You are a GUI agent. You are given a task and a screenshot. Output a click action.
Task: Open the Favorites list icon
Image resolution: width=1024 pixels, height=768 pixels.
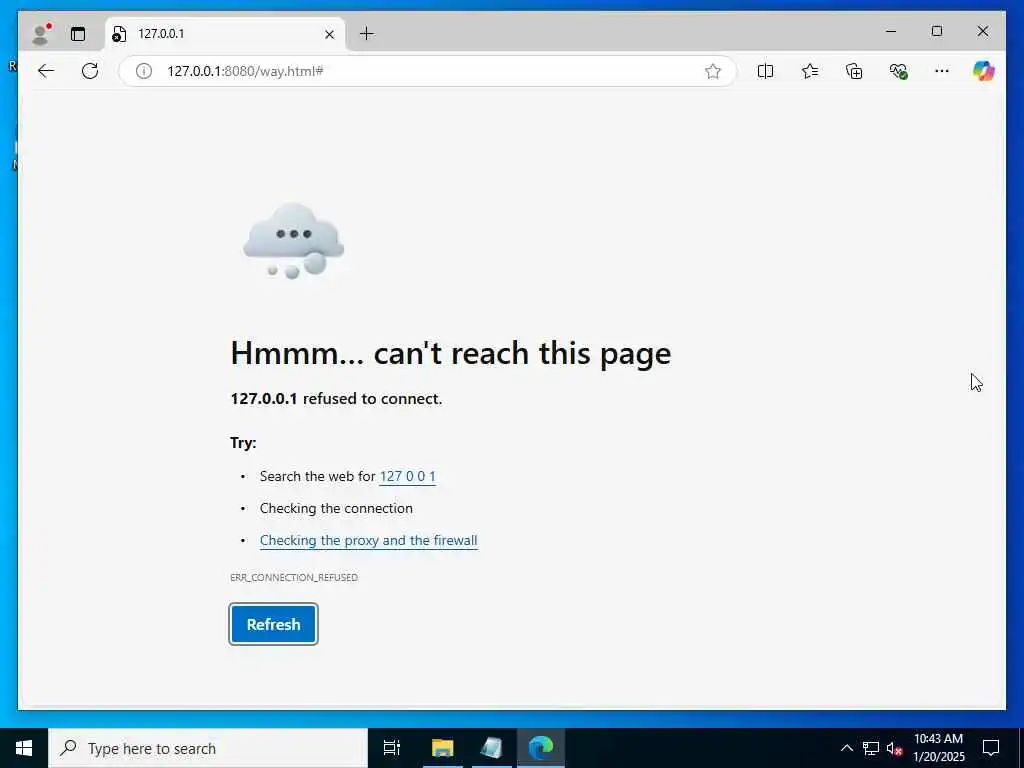tap(810, 71)
